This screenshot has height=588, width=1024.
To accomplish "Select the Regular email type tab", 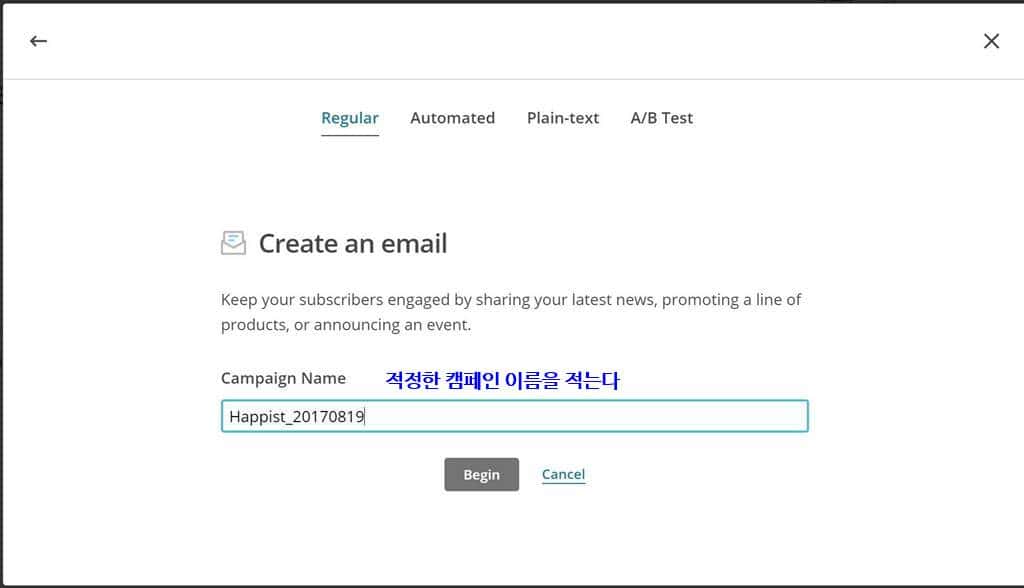I will pos(350,117).
